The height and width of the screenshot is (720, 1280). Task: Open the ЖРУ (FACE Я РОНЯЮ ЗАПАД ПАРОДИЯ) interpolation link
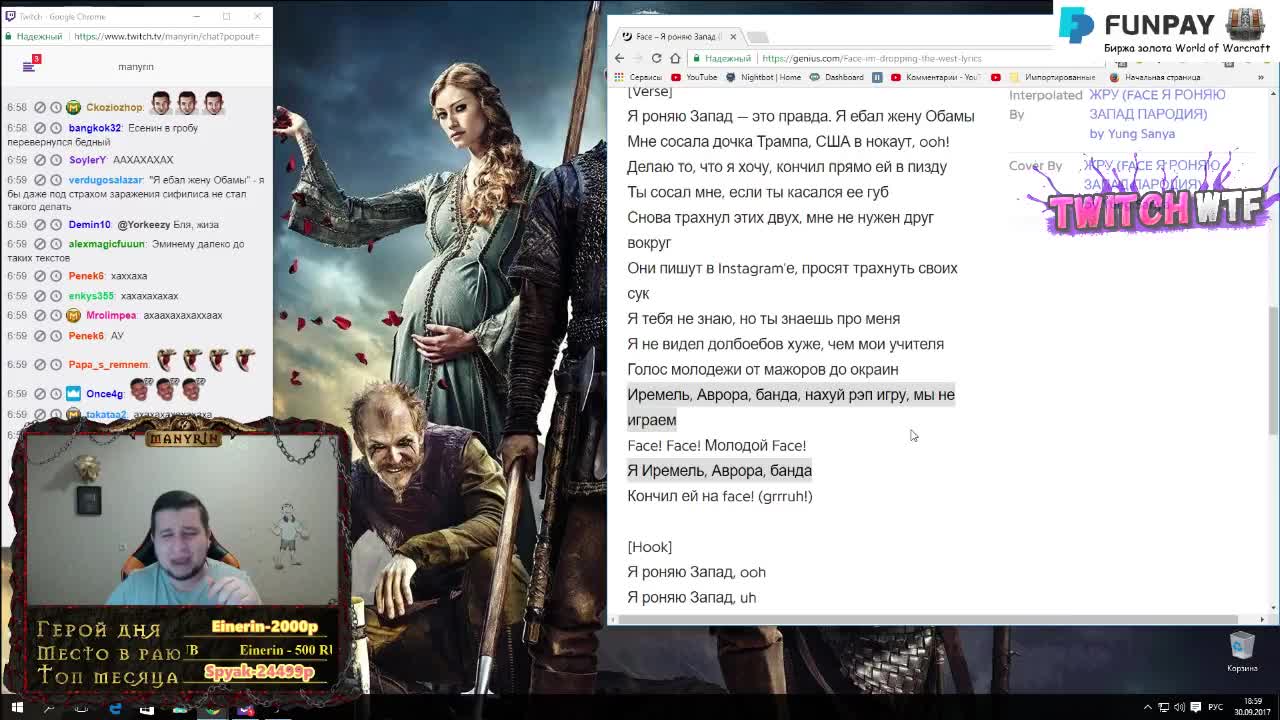tap(1157, 104)
